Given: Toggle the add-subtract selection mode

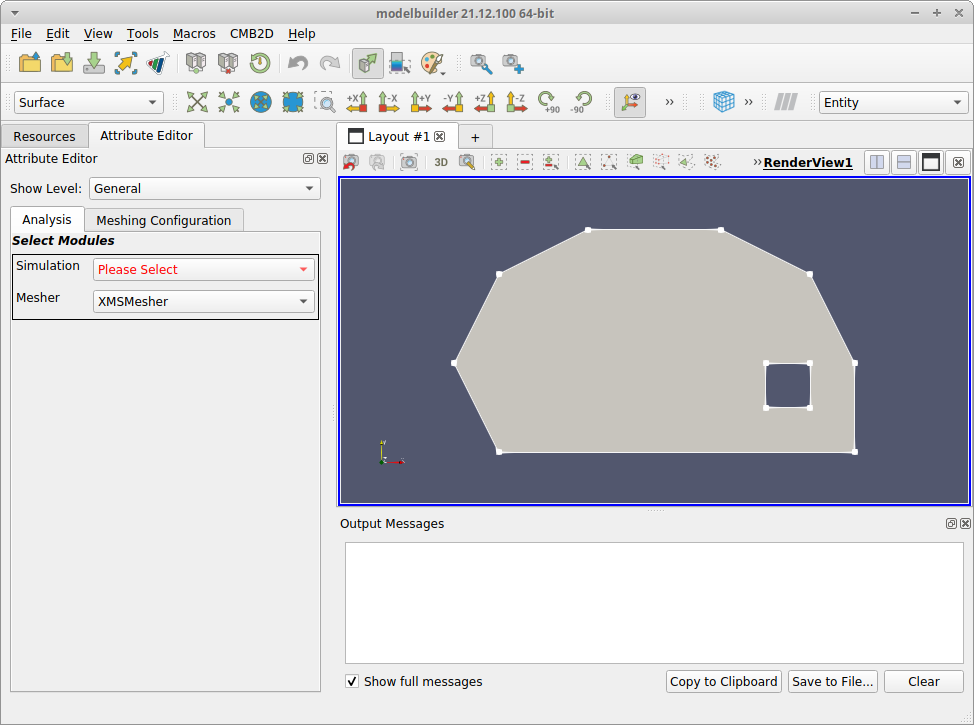Looking at the screenshot, I should [550, 162].
